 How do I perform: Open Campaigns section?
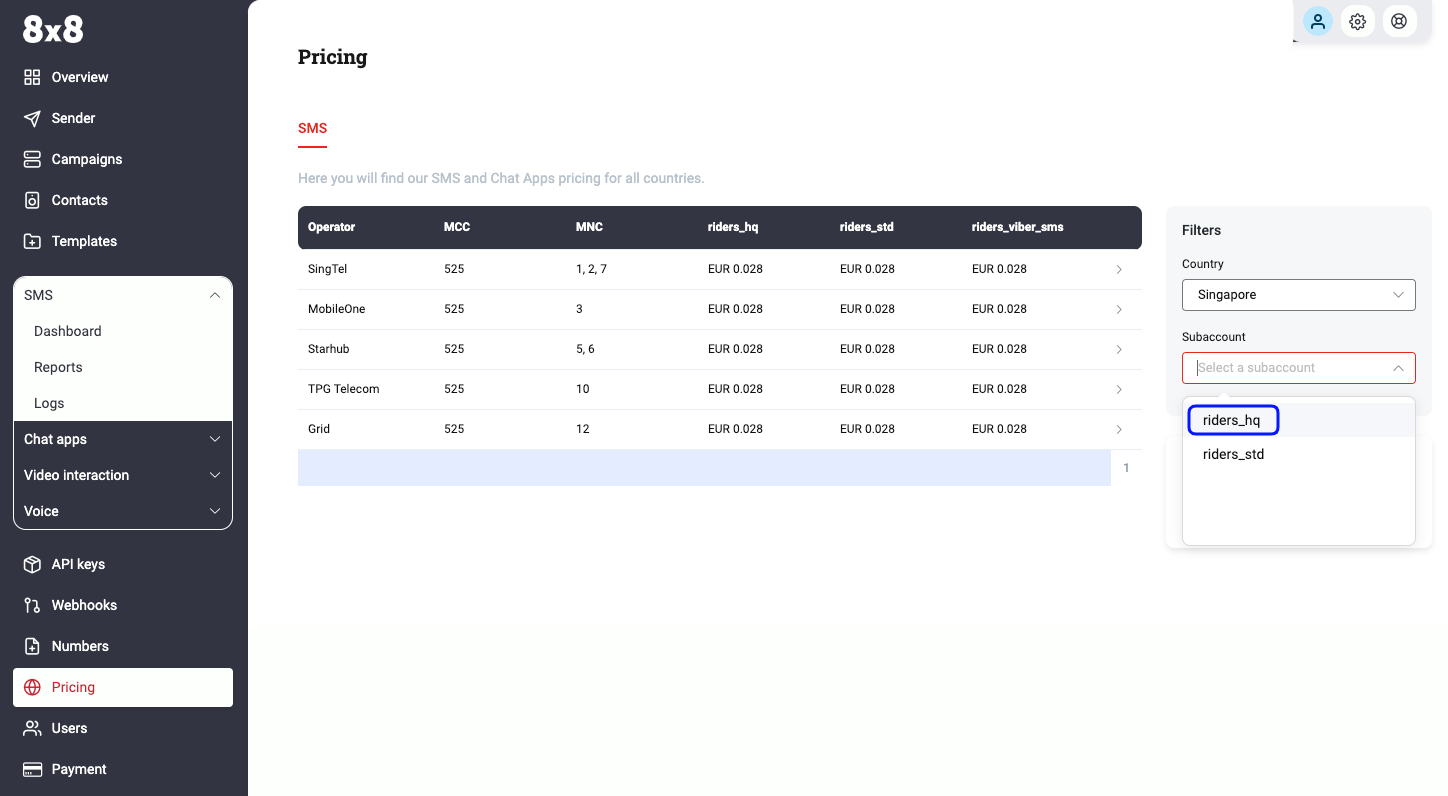[x=86, y=159]
